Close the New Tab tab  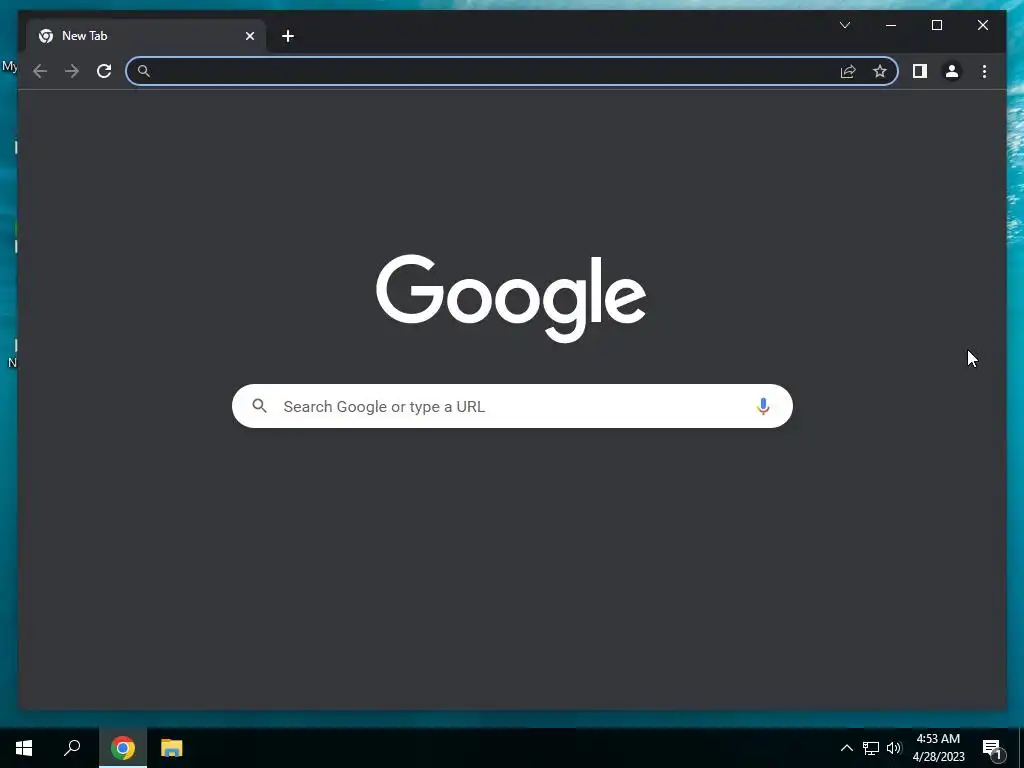[249, 36]
